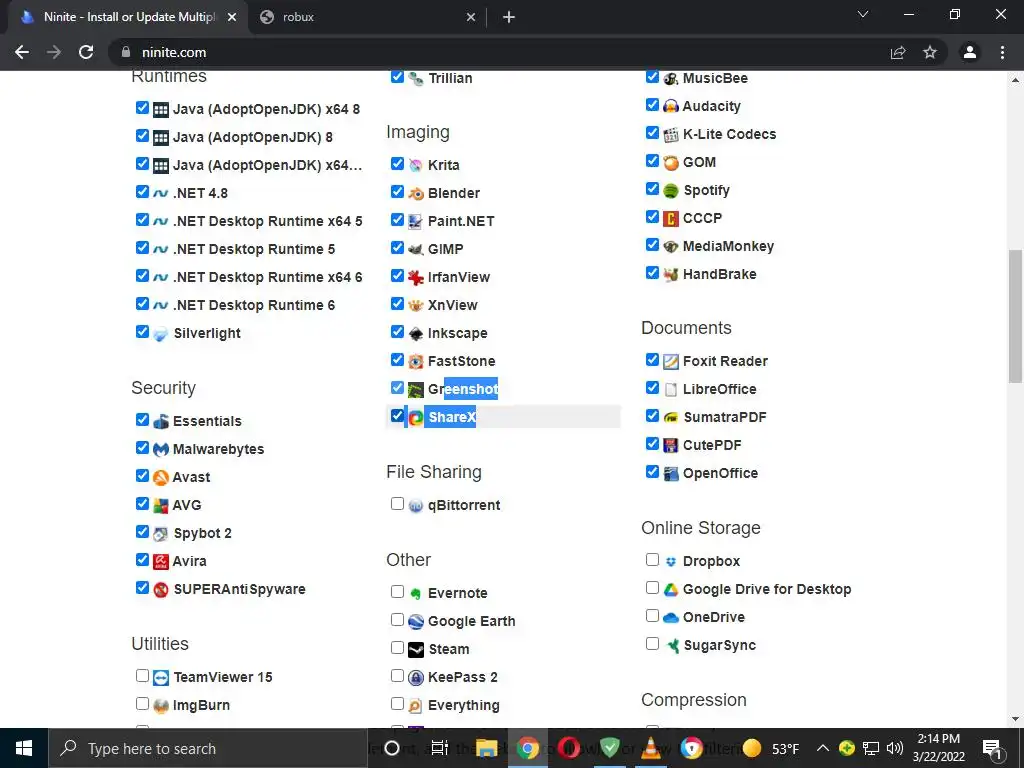Click the ninite.com address bar
This screenshot has width=1024, height=768.
496,52
